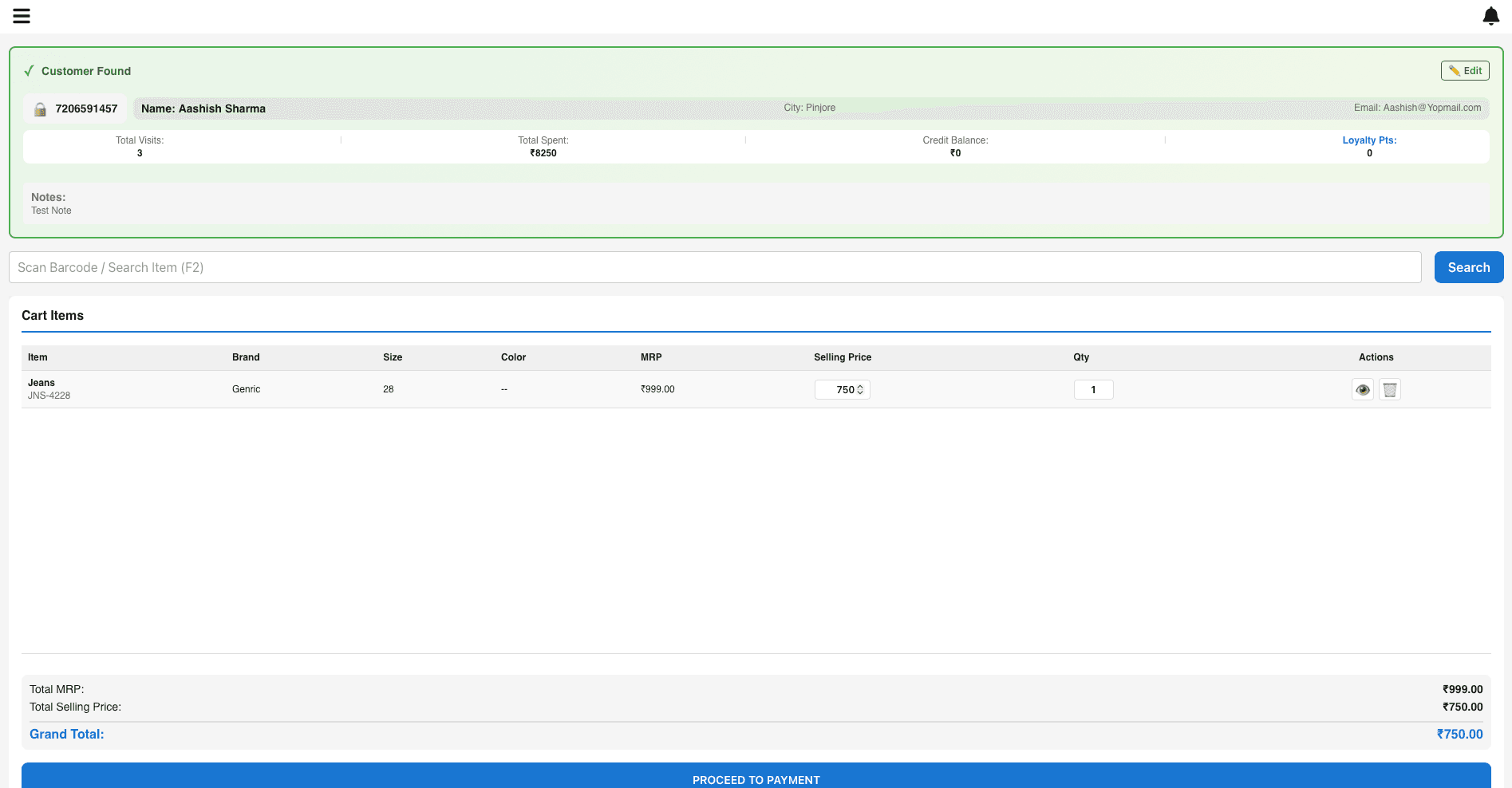The image size is (1512, 788).
Task: Click the Search button
Action: [1469, 267]
